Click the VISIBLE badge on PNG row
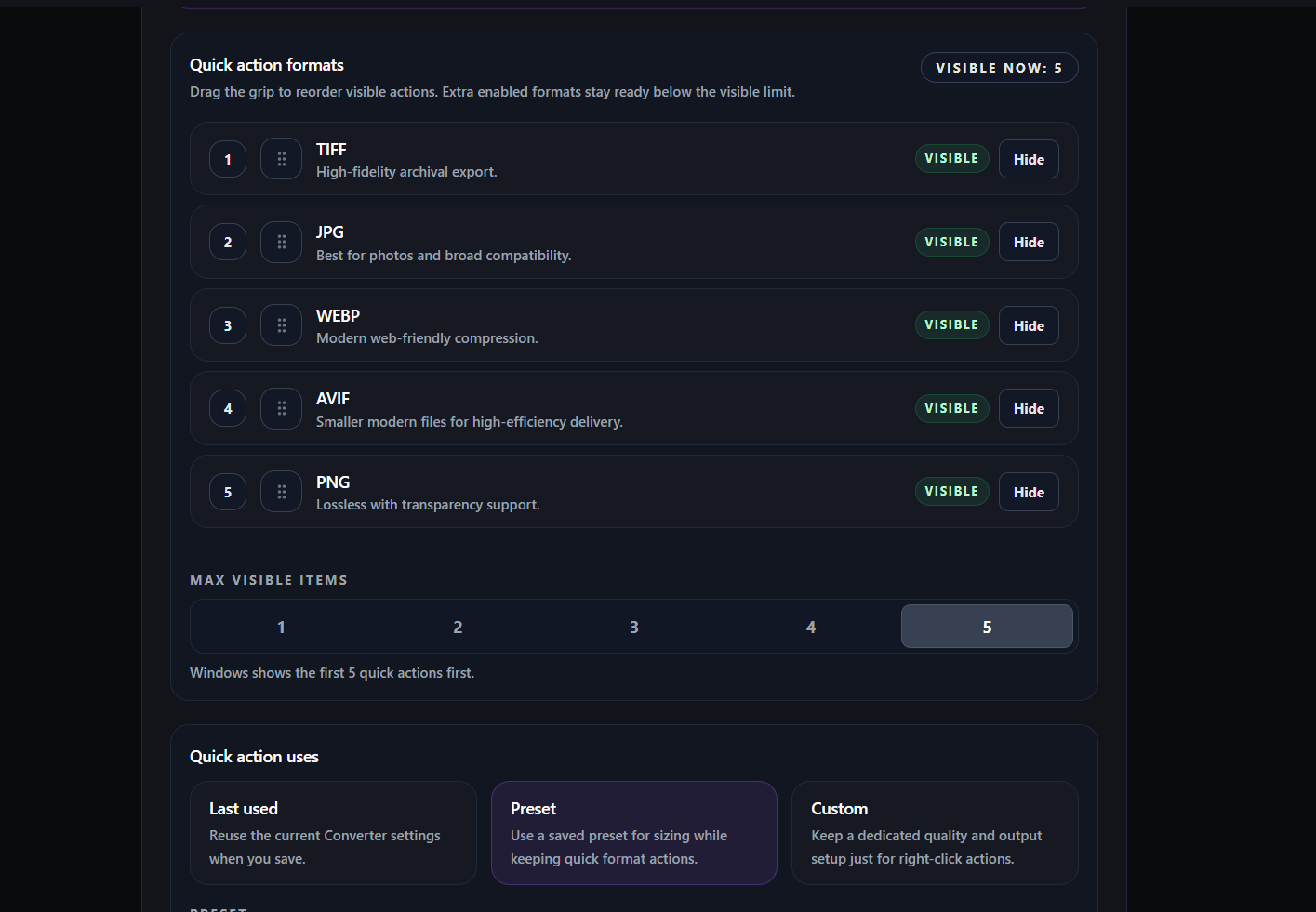 (x=951, y=491)
